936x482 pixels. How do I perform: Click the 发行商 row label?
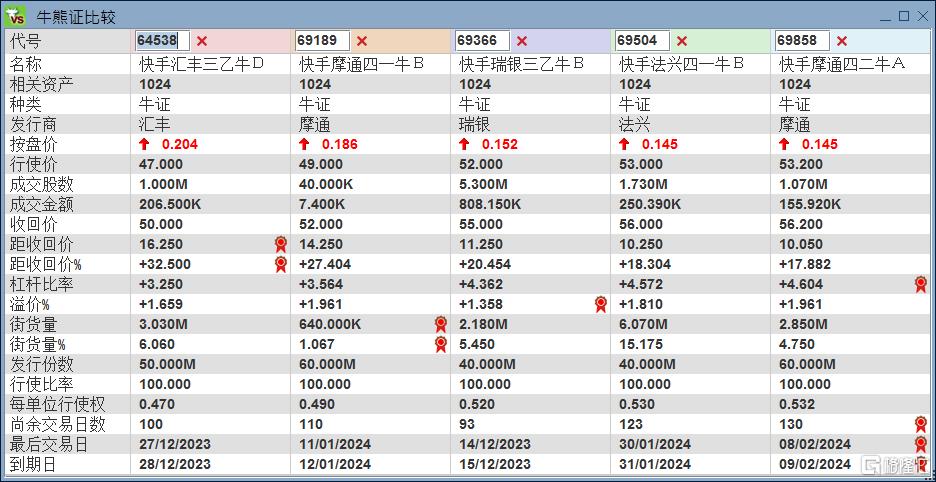click(x=34, y=124)
